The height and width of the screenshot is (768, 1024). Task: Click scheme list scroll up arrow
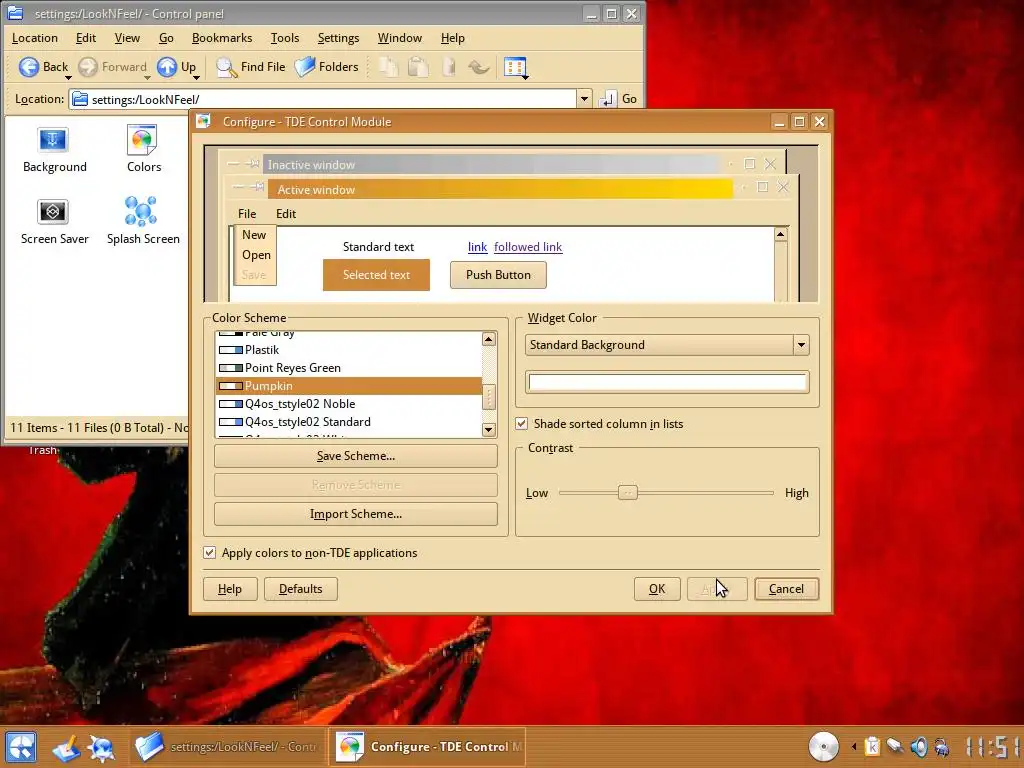pyautogui.click(x=488, y=339)
